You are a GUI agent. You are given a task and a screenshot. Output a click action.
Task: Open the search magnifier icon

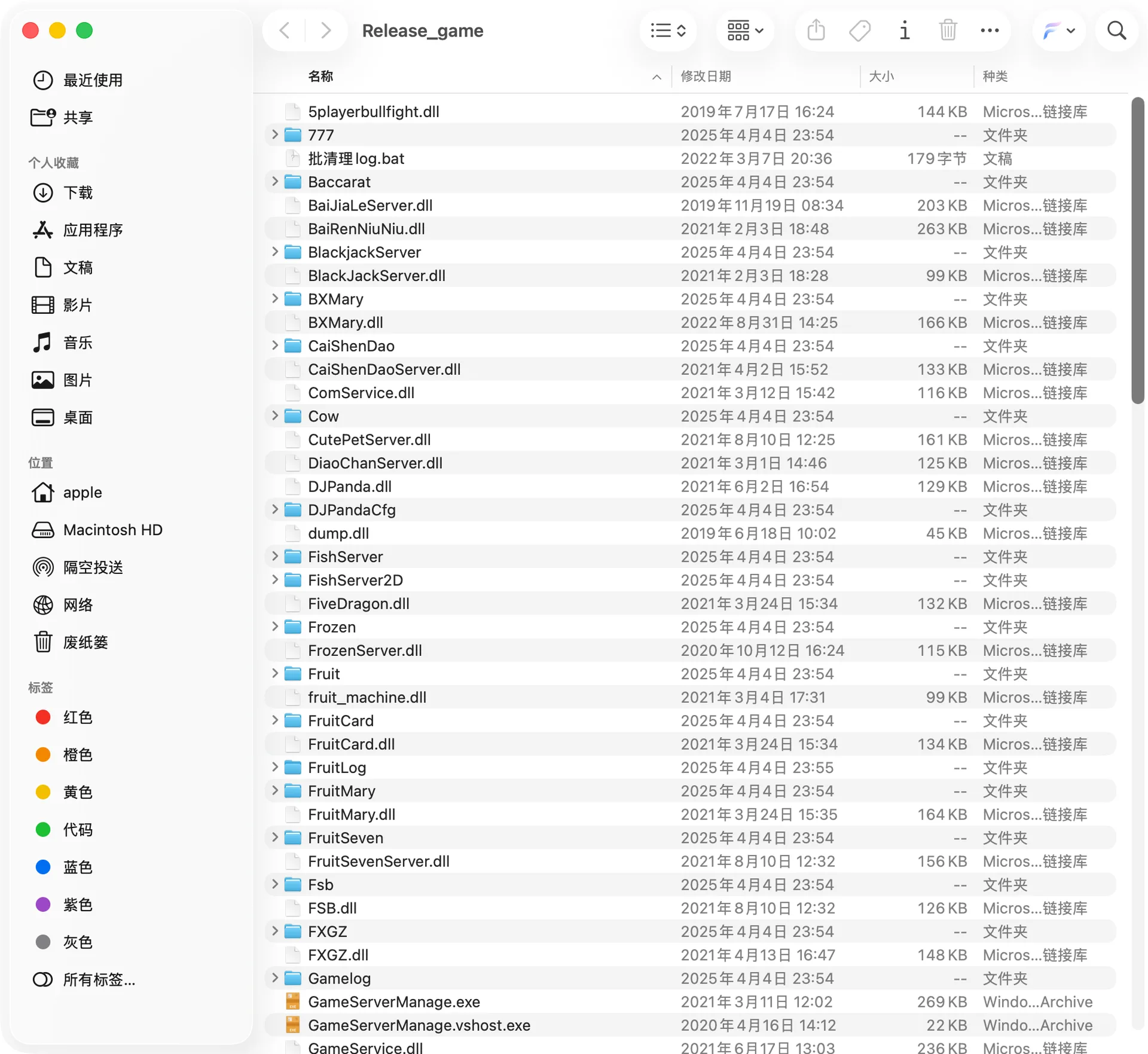click(x=1116, y=30)
